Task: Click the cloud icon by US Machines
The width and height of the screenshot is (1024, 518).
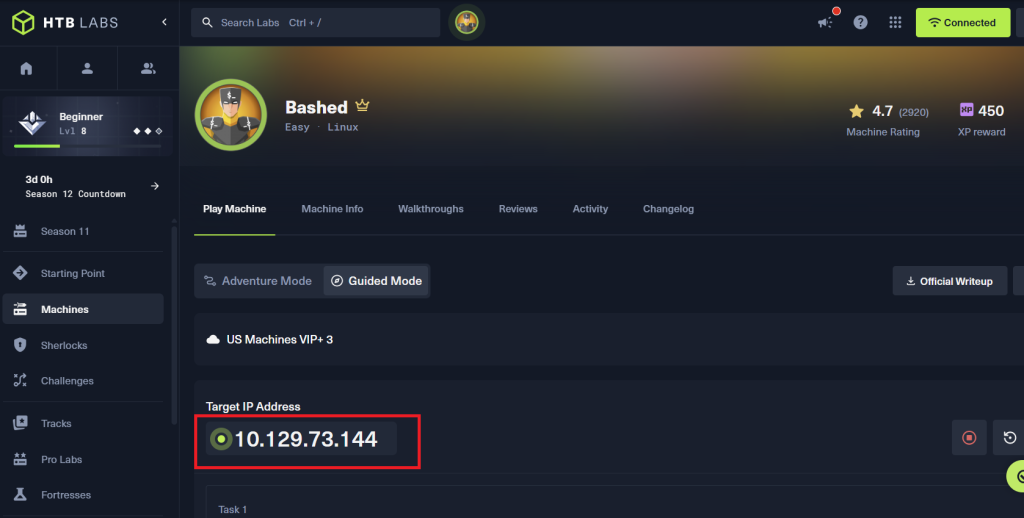Action: click(213, 340)
